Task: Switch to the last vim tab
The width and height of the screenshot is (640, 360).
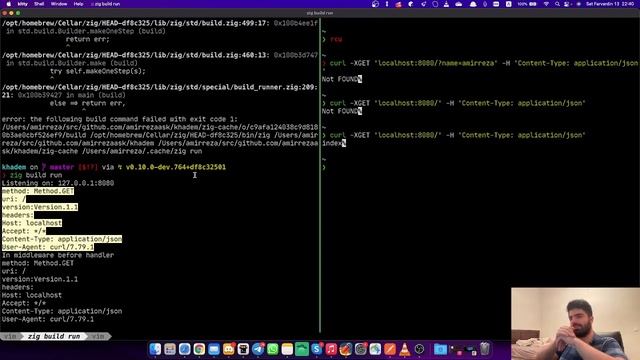Action: click(x=98, y=336)
